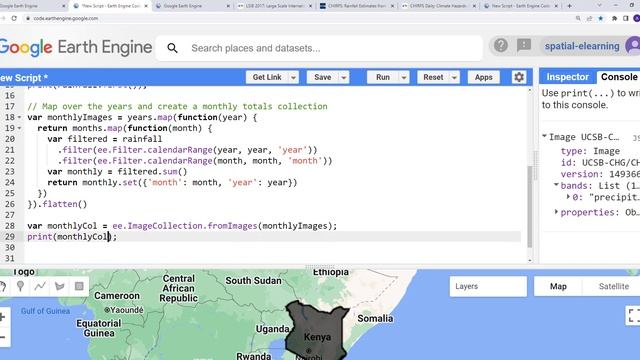Viewport: 640px width, 360px height.
Task: Click the Google Earth Engine logo
Action: point(76,47)
